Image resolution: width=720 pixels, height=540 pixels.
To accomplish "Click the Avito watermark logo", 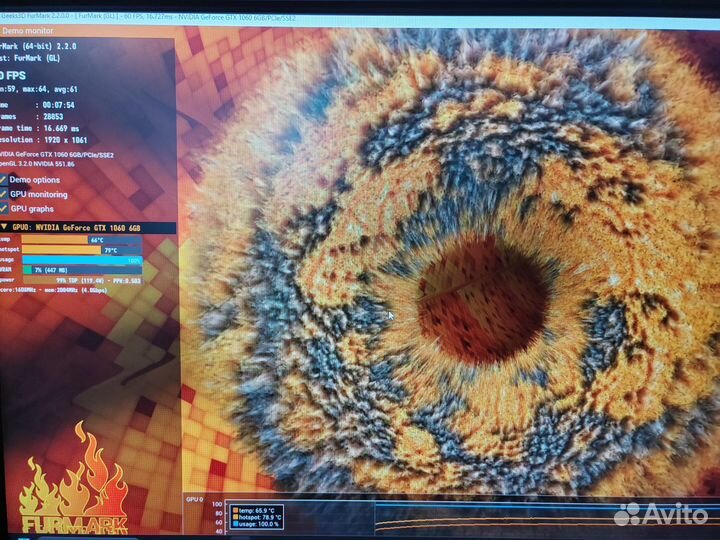I will (x=658, y=514).
